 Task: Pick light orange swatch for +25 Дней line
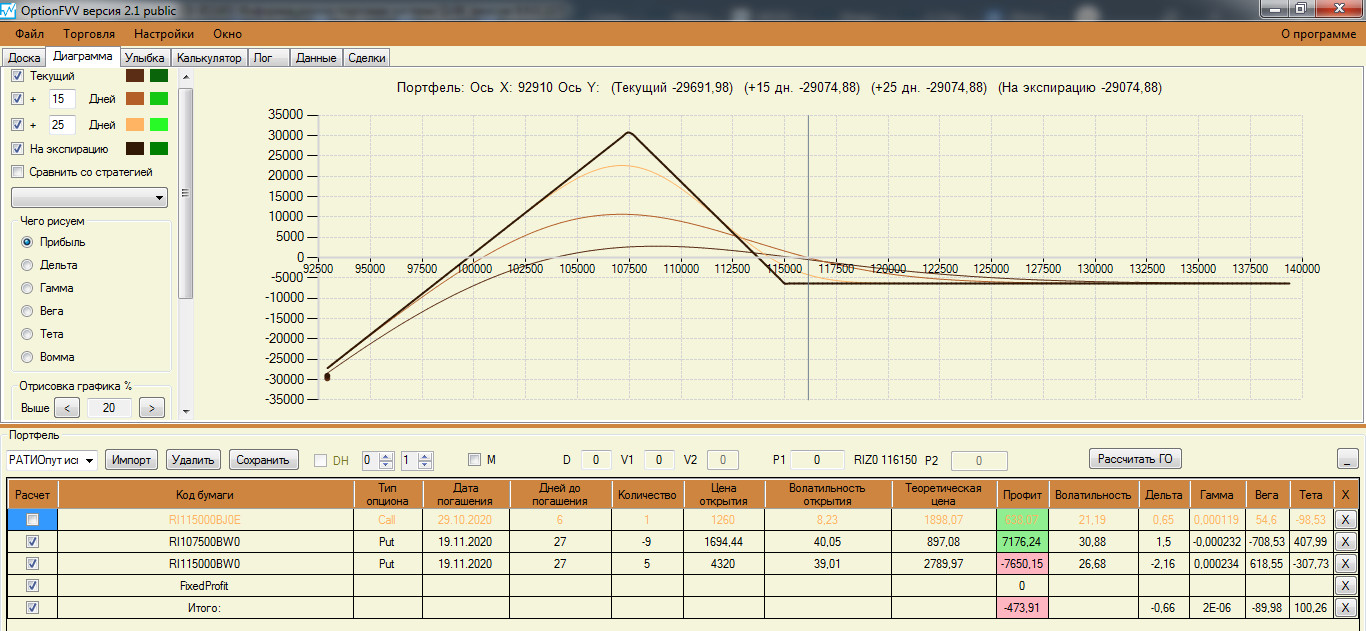coord(135,125)
